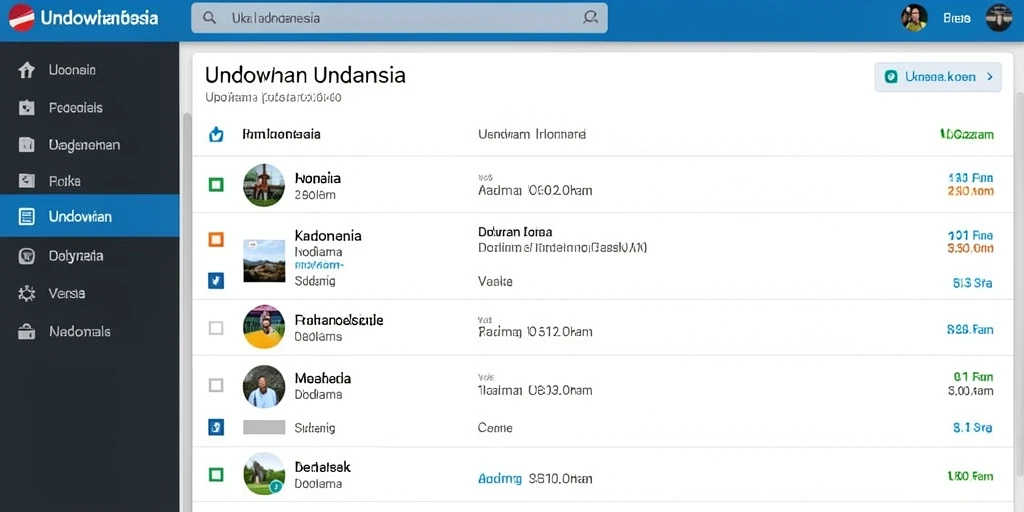Viewport: 1024px width, 512px height.
Task: Toggle the blue checked box beside Sddanig
Action: tap(216, 281)
